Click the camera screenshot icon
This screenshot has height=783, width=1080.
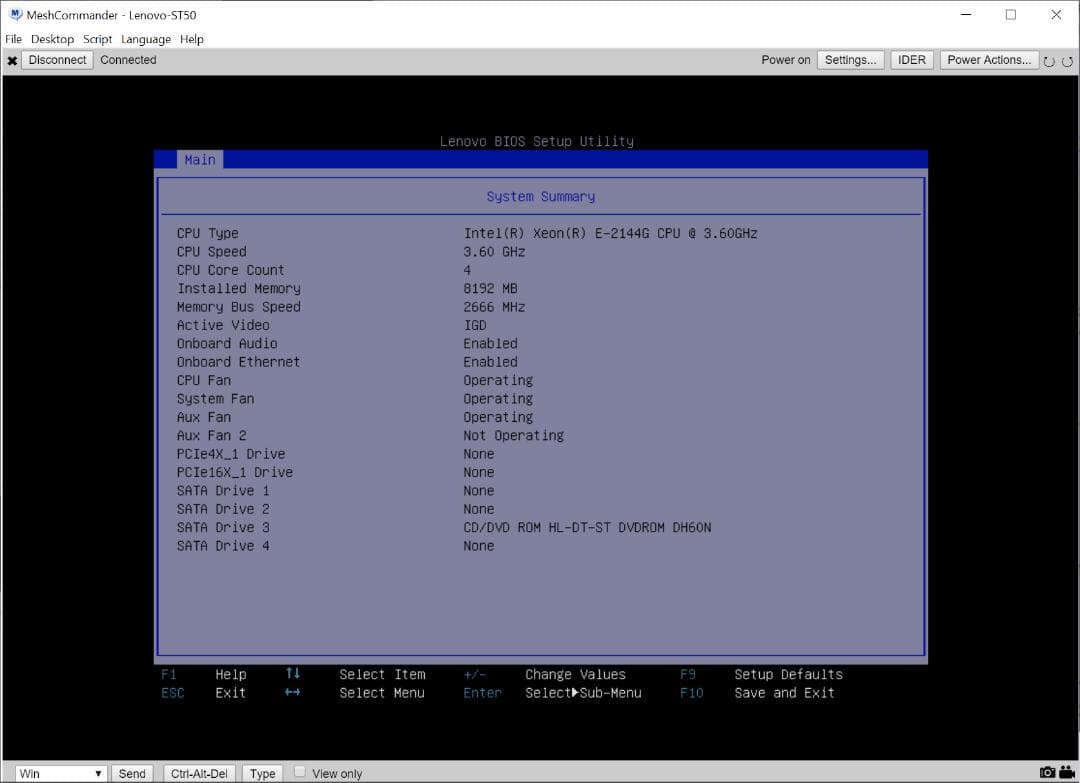click(1047, 773)
